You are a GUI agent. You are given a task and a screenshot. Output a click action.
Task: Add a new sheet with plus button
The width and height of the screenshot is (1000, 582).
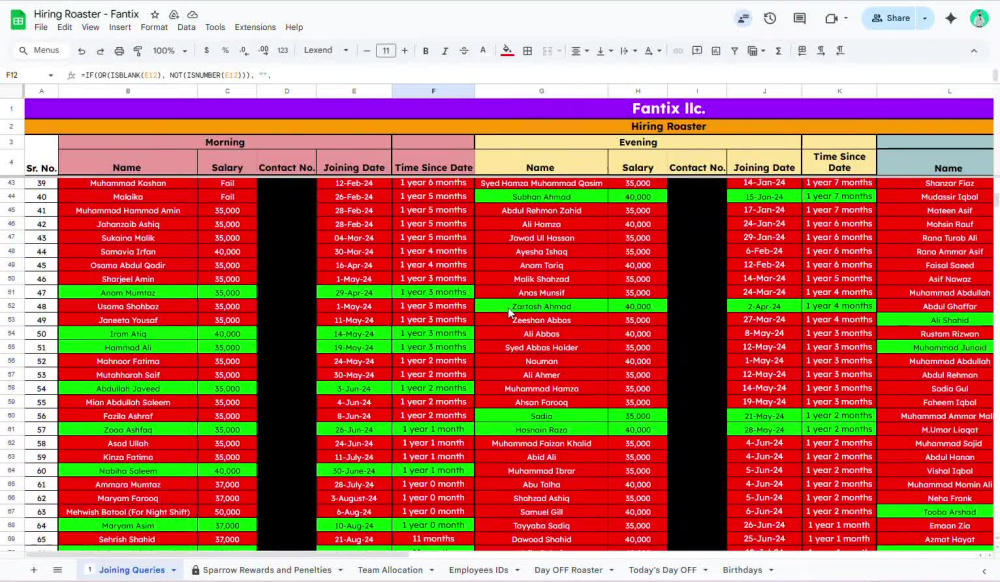point(33,570)
